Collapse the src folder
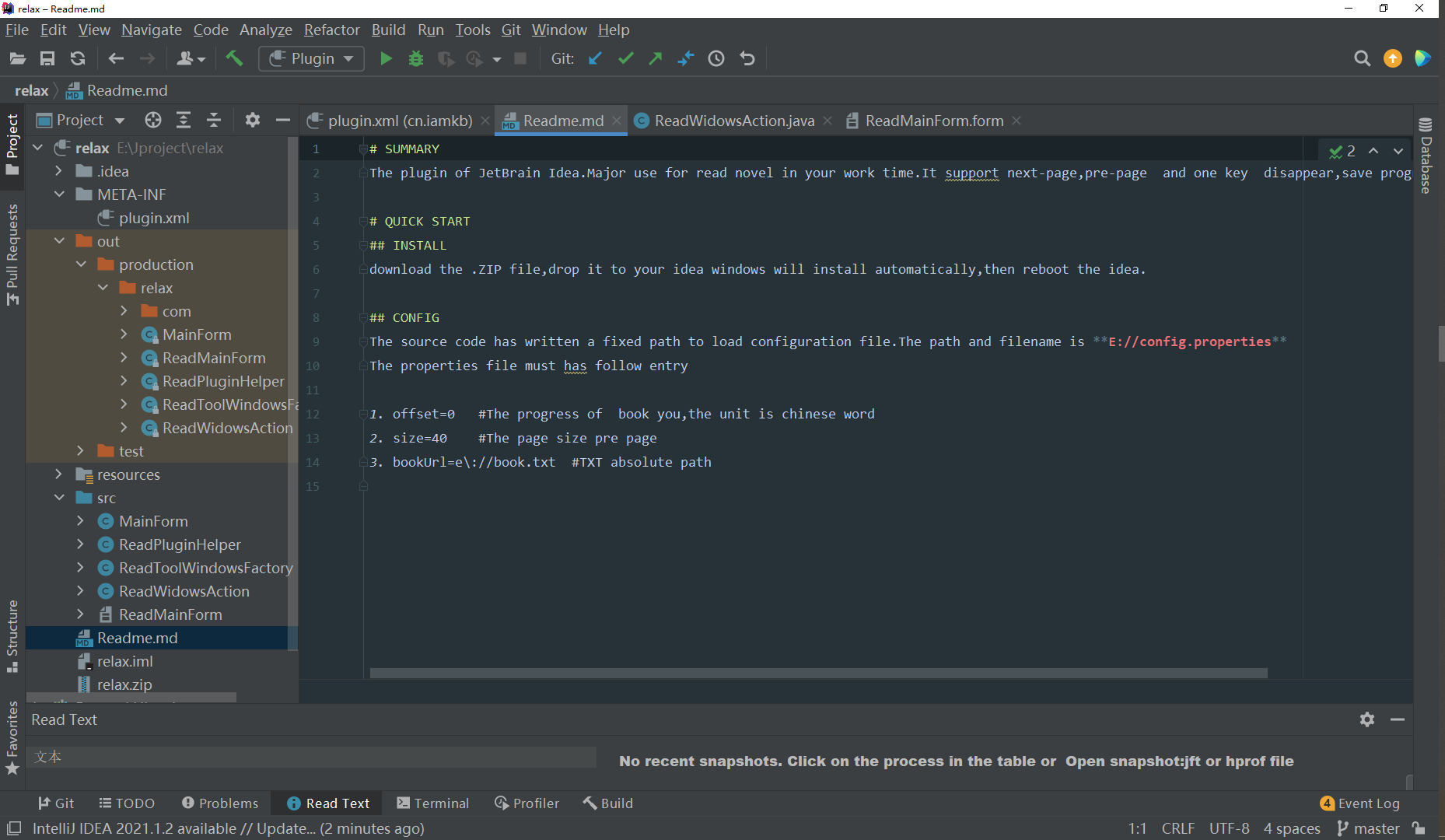 point(59,498)
